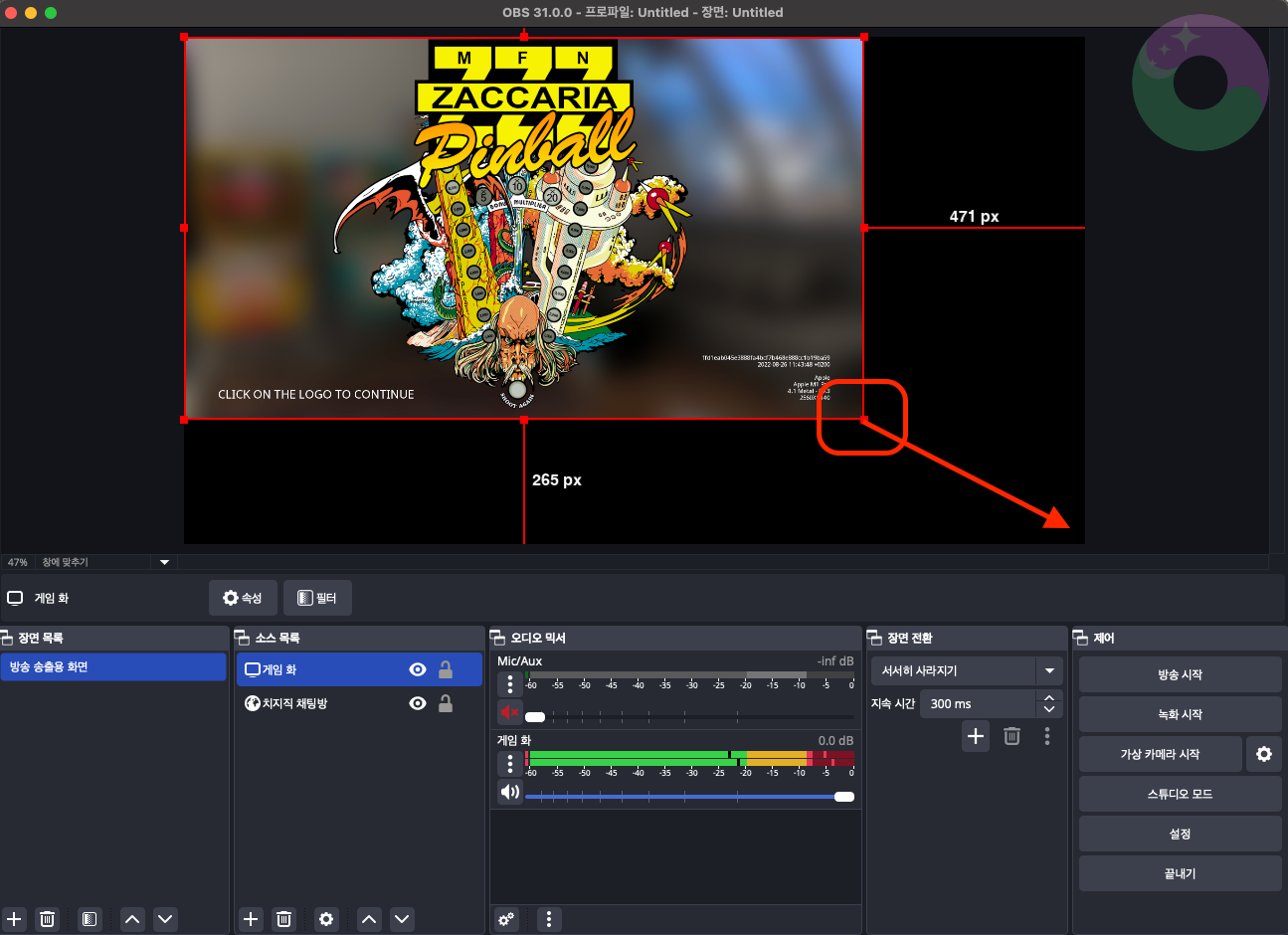Screen dimensions: 1288x935
Task: Open 오디오 믹서 bottom three-dot menu
Action: tap(549, 919)
